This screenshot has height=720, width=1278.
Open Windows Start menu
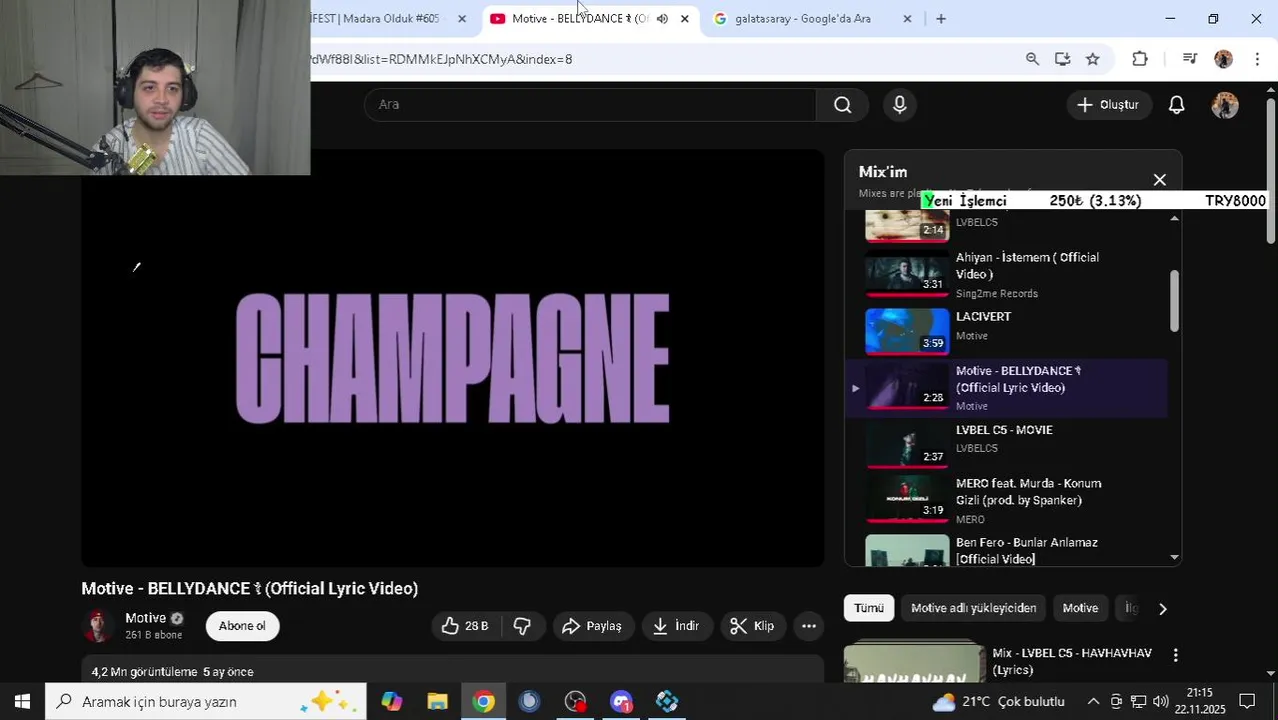22,702
